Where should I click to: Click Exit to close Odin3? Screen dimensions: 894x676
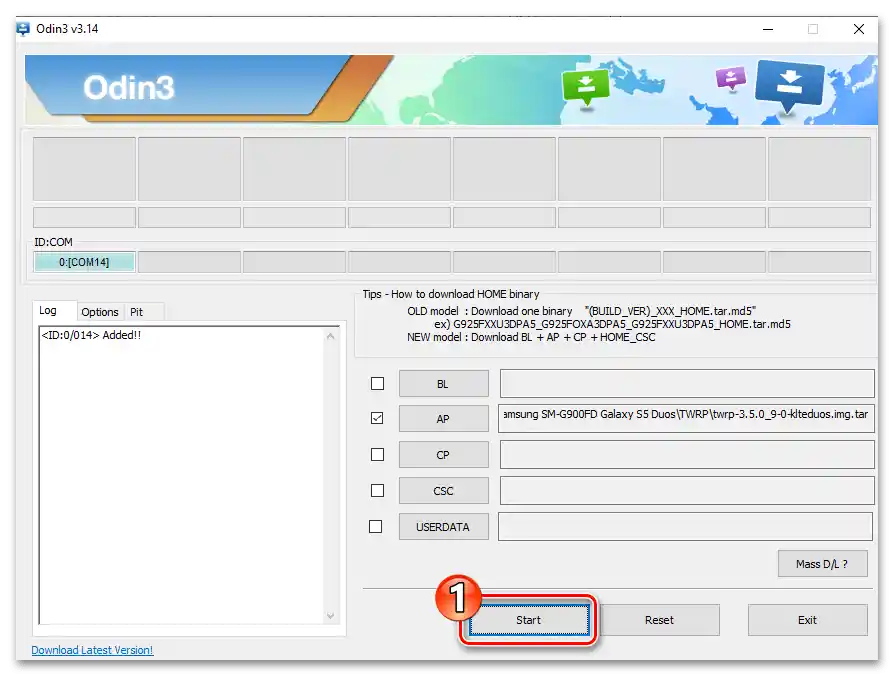[807, 620]
